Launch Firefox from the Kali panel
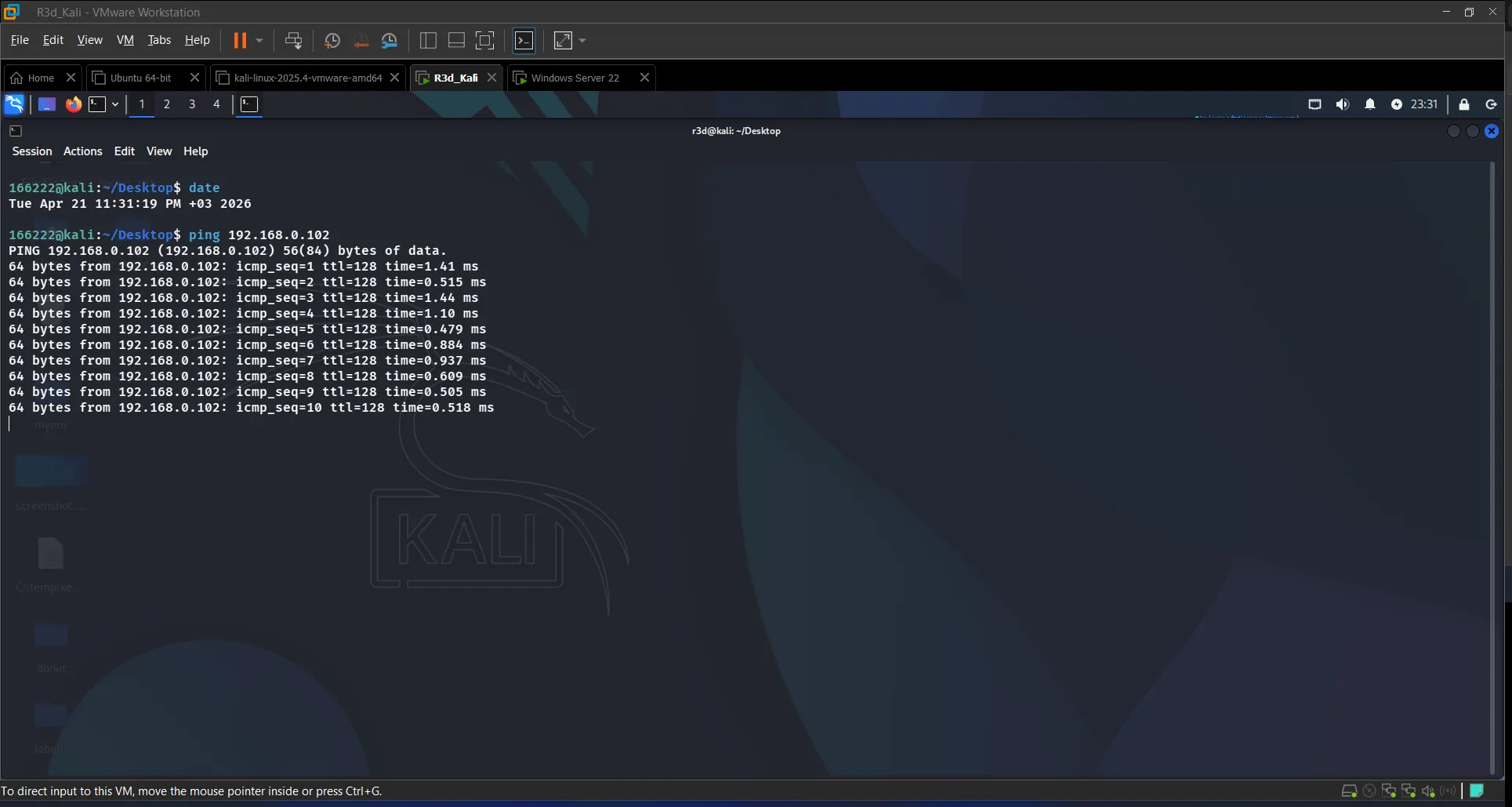The image size is (1512, 807). pyautogui.click(x=73, y=104)
